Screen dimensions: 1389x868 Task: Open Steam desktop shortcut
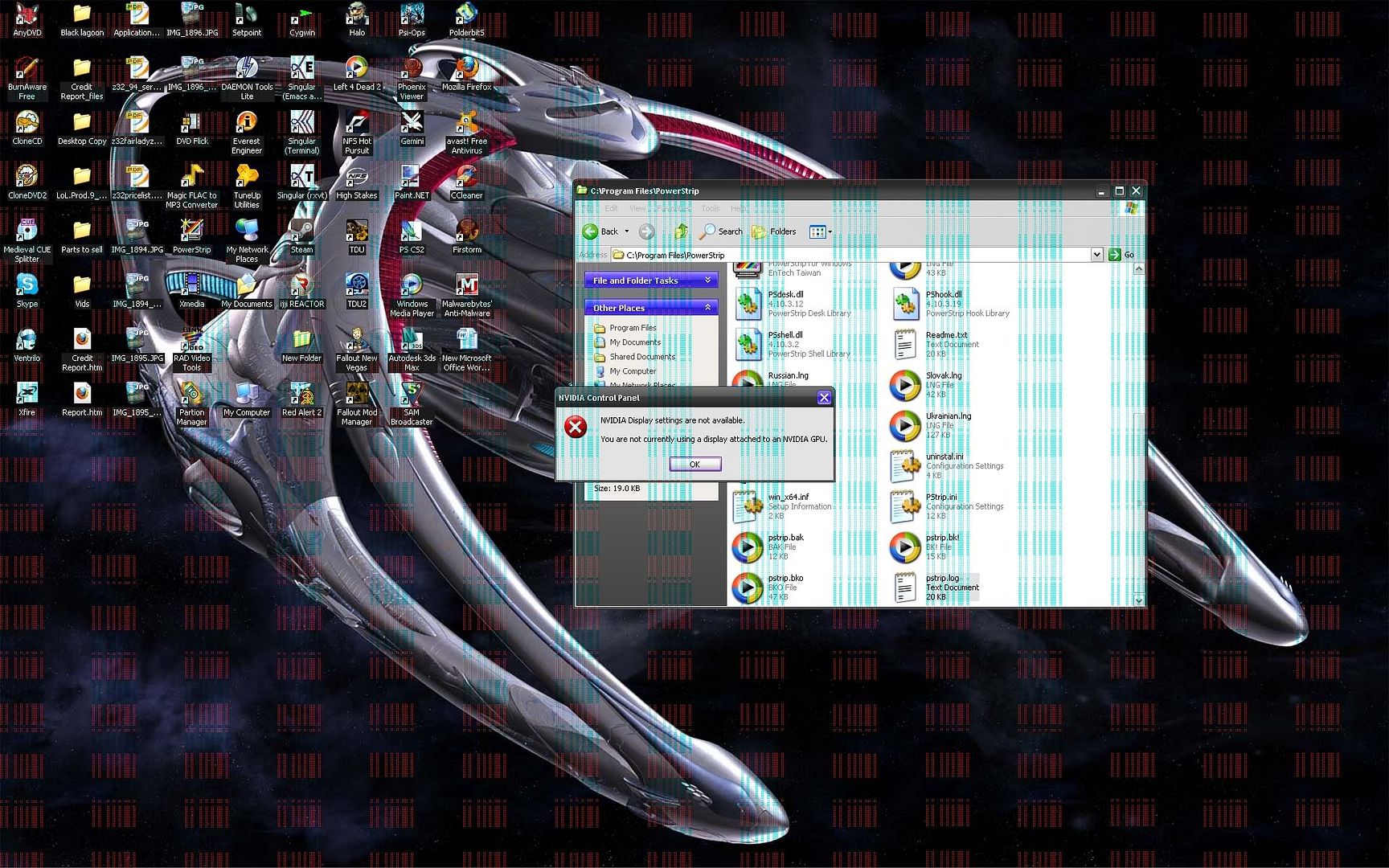[302, 237]
